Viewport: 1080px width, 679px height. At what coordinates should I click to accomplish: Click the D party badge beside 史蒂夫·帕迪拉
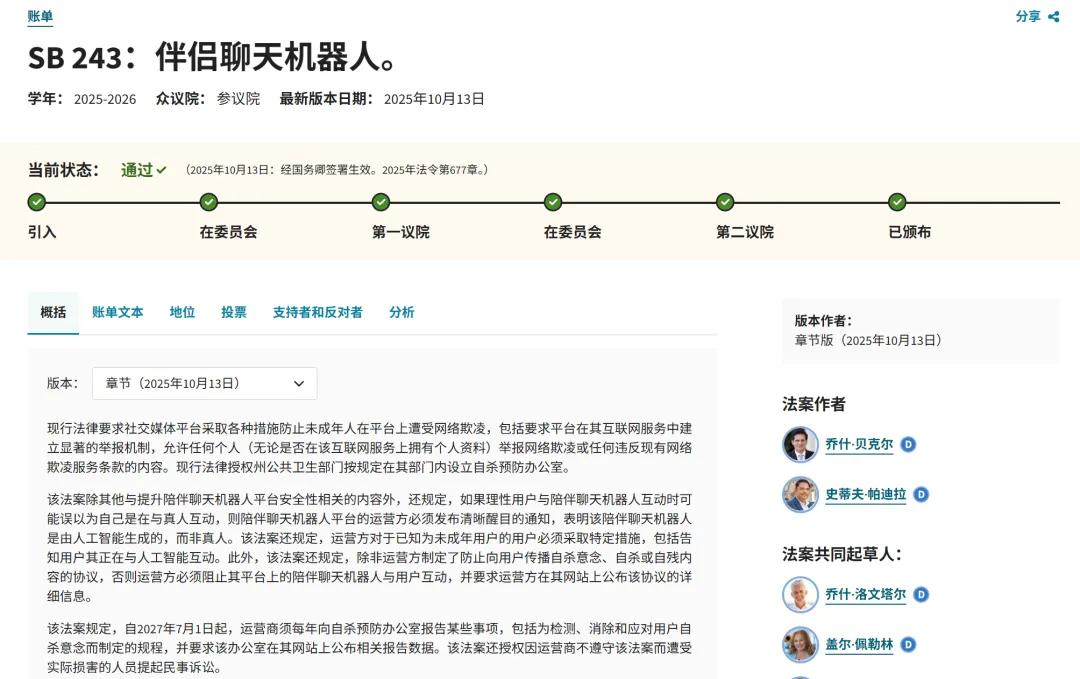tap(922, 494)
